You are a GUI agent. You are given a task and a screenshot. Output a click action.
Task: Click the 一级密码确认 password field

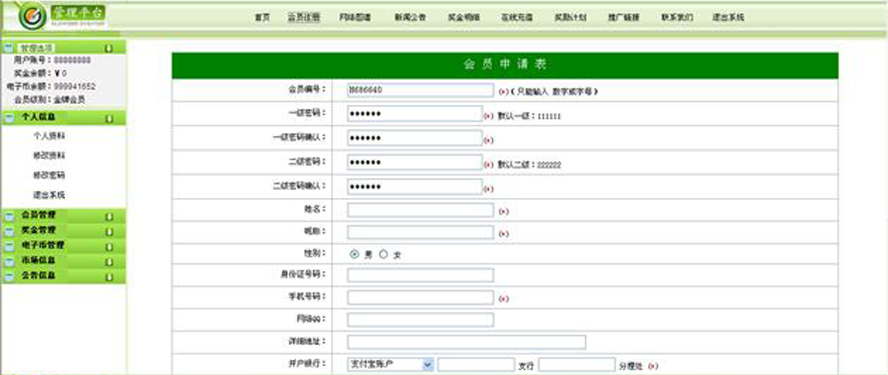415,138
